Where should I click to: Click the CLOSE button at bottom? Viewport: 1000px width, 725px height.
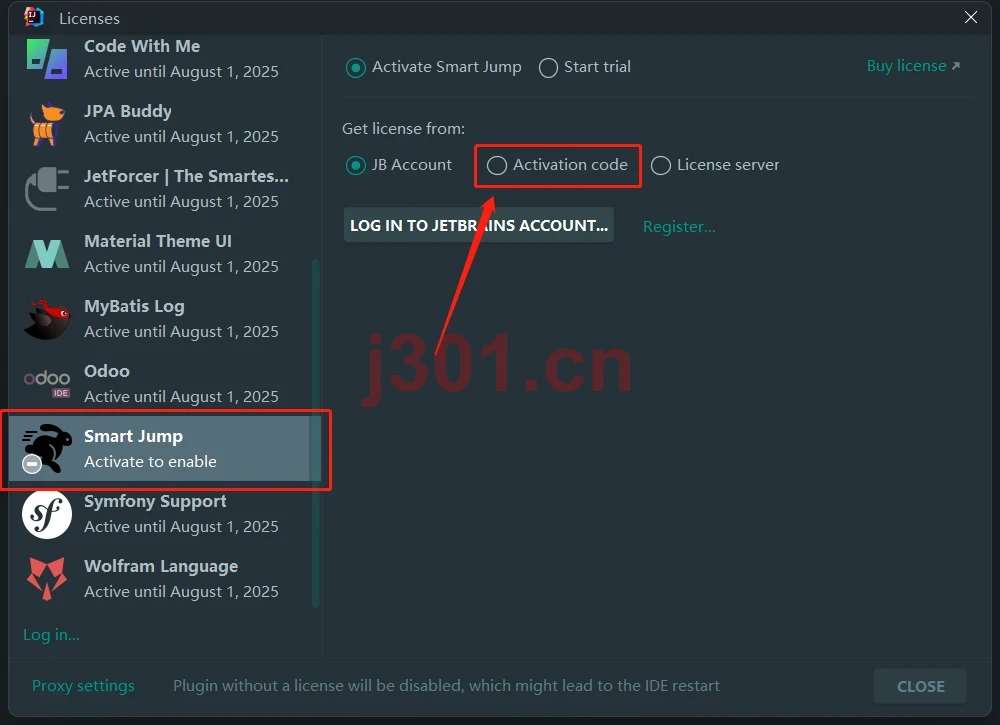point(920,686)
